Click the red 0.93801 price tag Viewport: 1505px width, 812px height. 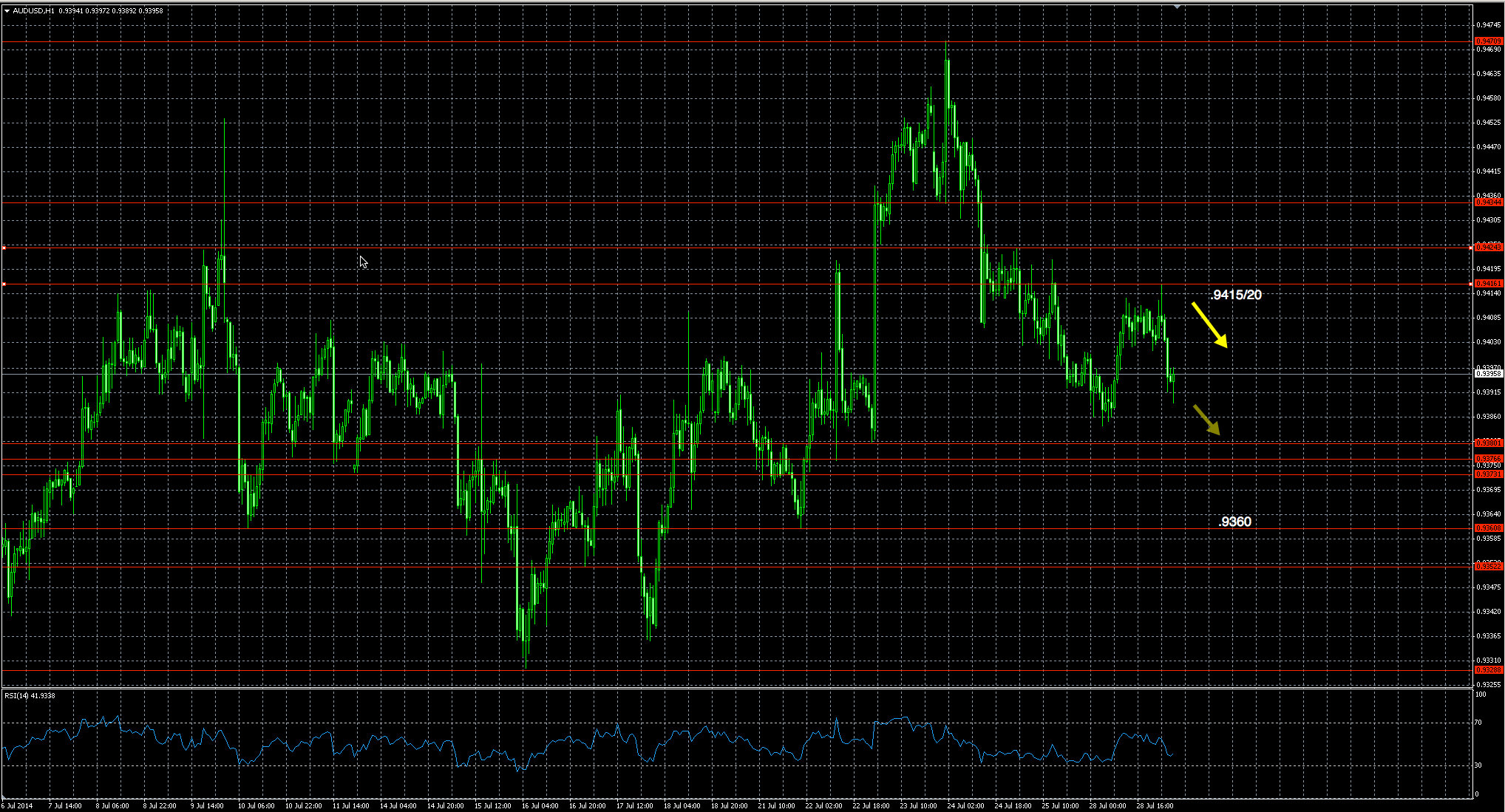click(1488, 443)
